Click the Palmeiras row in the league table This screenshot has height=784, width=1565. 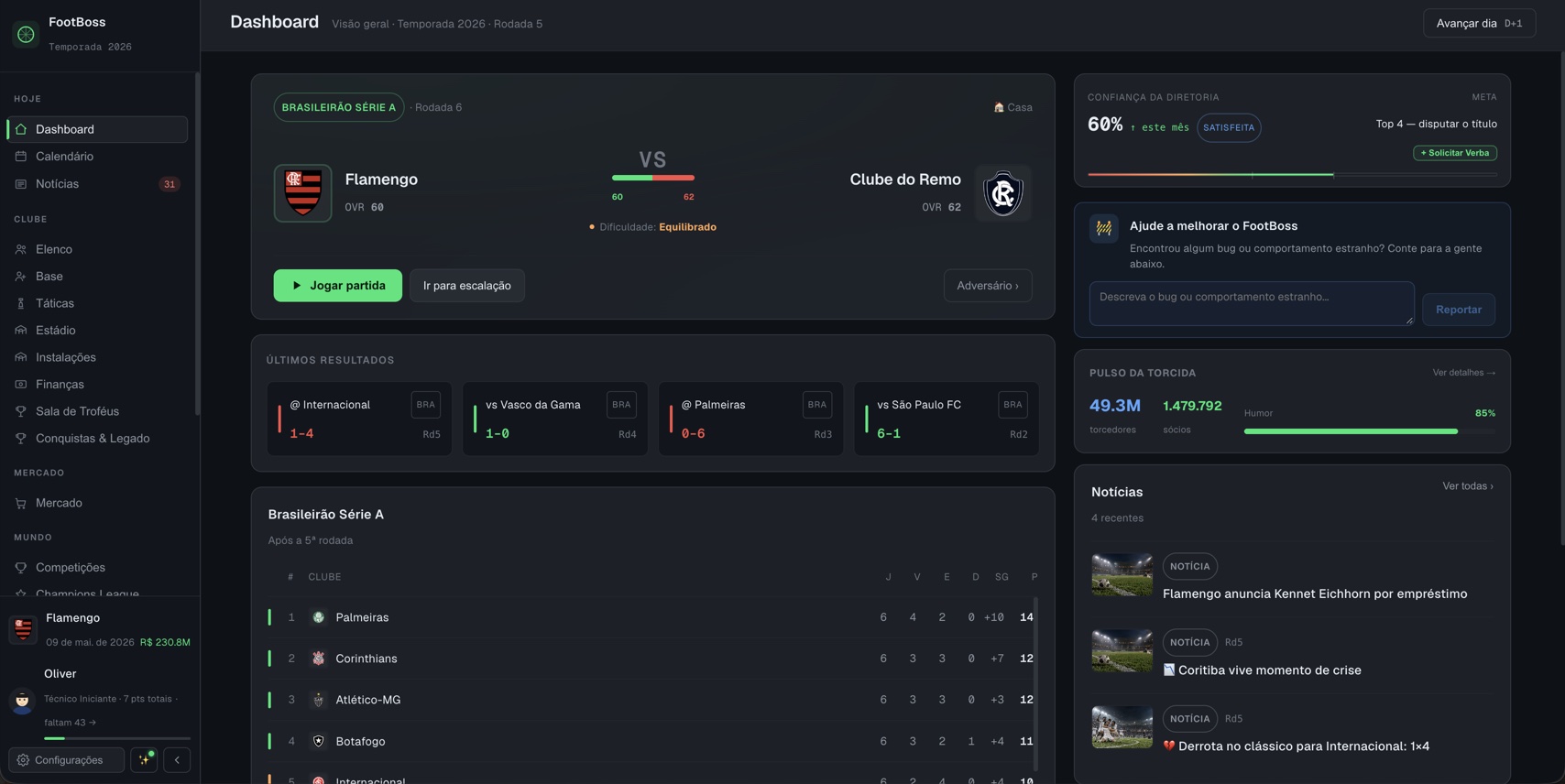651,617
